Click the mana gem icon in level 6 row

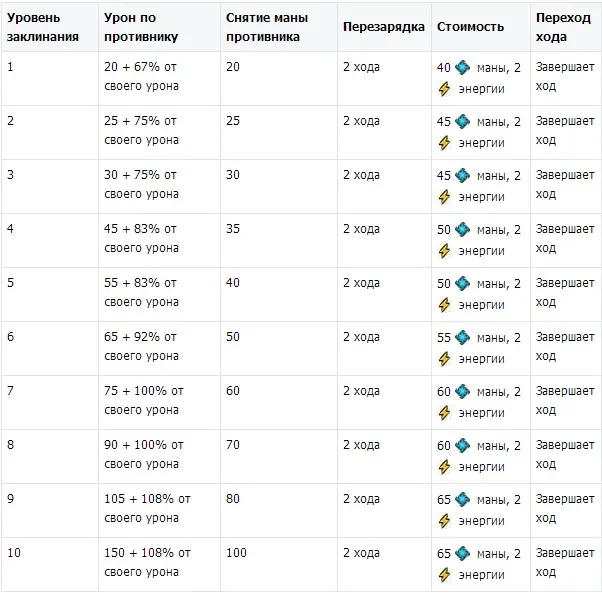pos(462,337)
